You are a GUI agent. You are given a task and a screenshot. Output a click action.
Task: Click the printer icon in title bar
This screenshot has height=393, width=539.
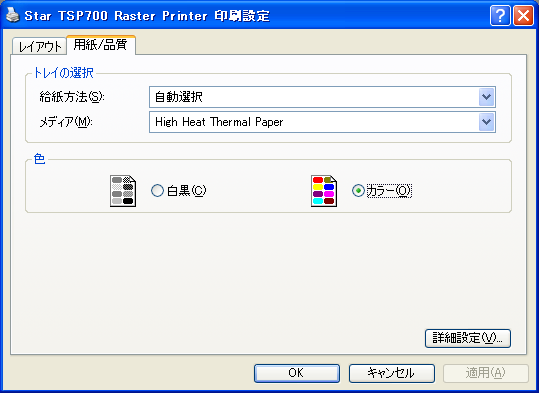coord(12,15)
